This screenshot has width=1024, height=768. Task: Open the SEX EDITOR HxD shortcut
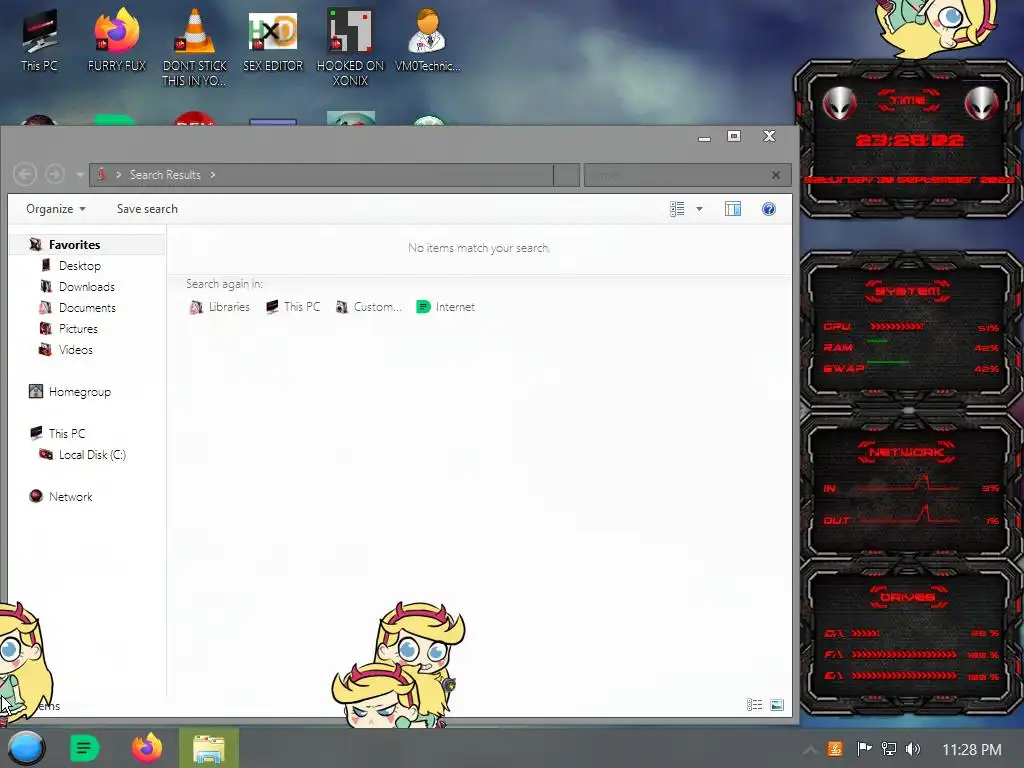coord(272,39)
